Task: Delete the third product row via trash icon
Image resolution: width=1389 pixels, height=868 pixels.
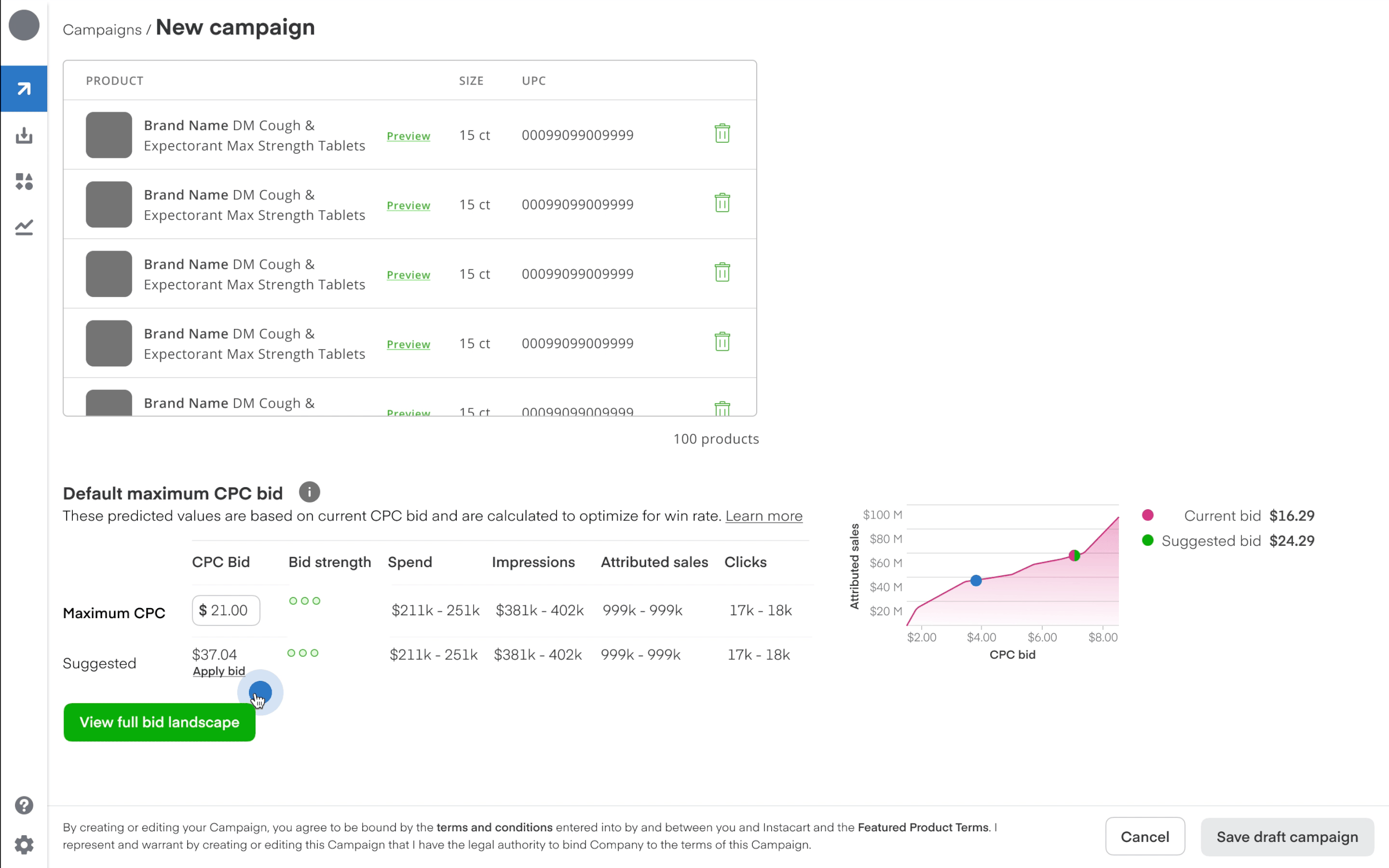Action: coord(722,273)
